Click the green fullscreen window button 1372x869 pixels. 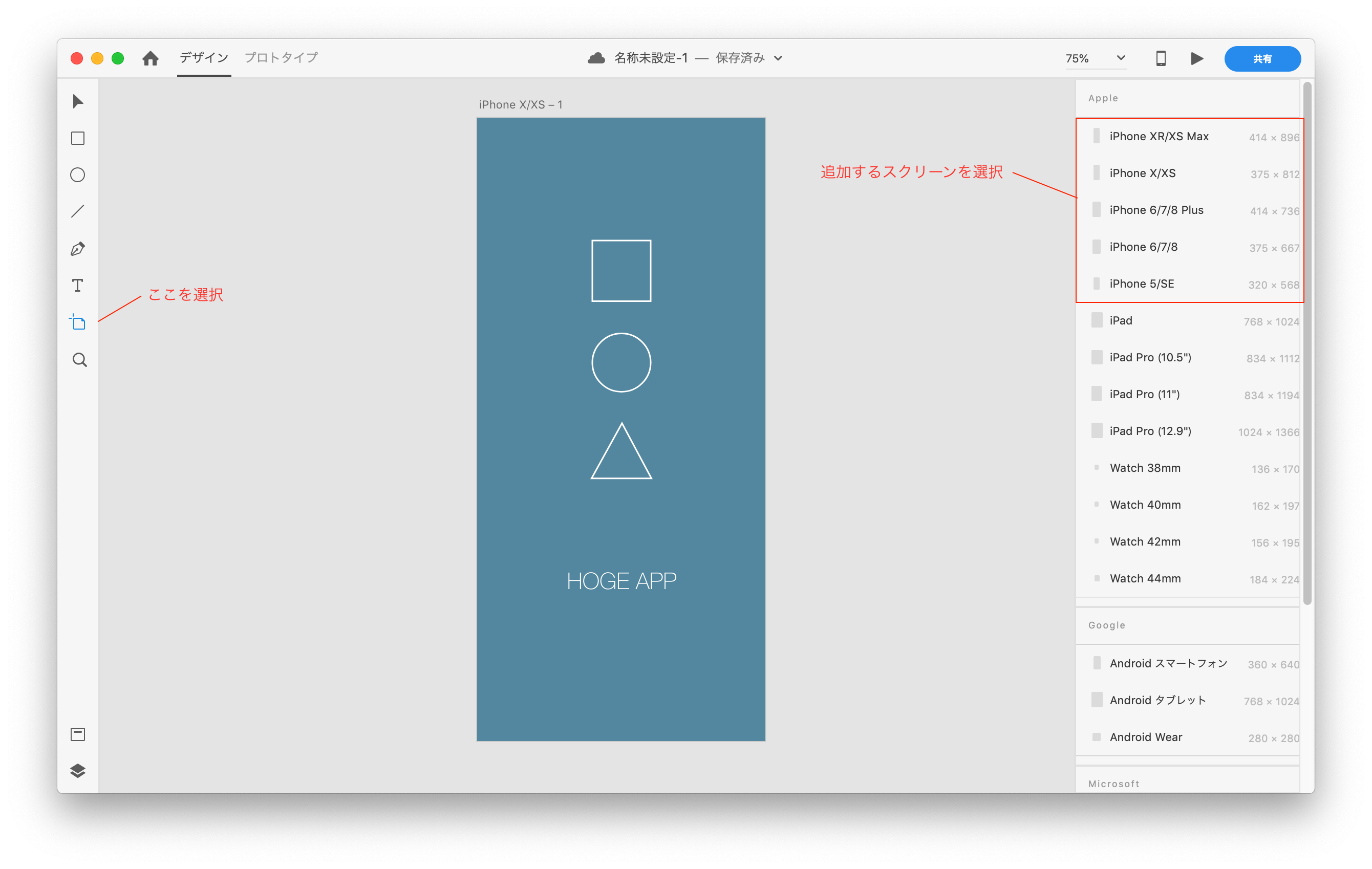point(118,58)
